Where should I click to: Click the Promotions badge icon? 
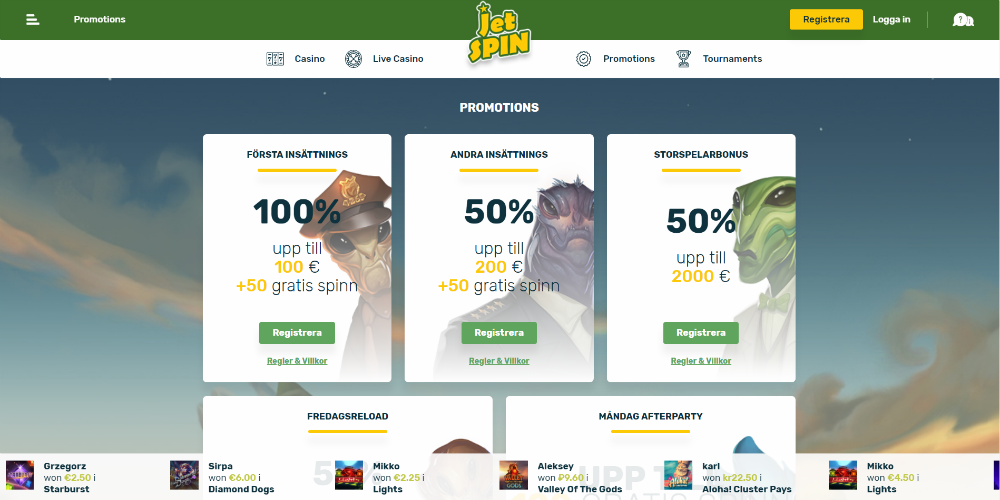pyautogui.click(x=584, y=59)
